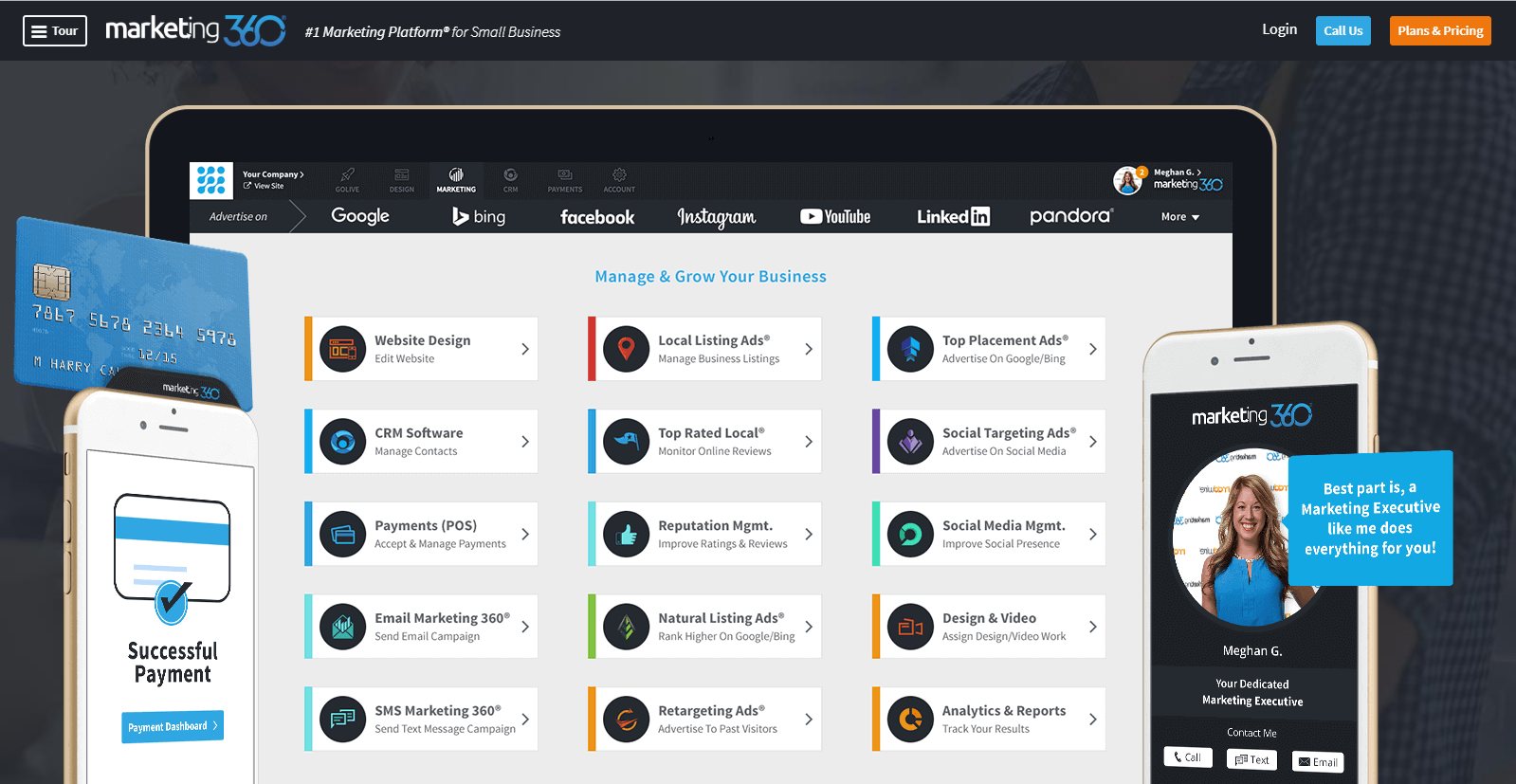Click the Social Media Mgmt. icon
This screenshot has height=784, width=1516.
[x=910, y=535]
